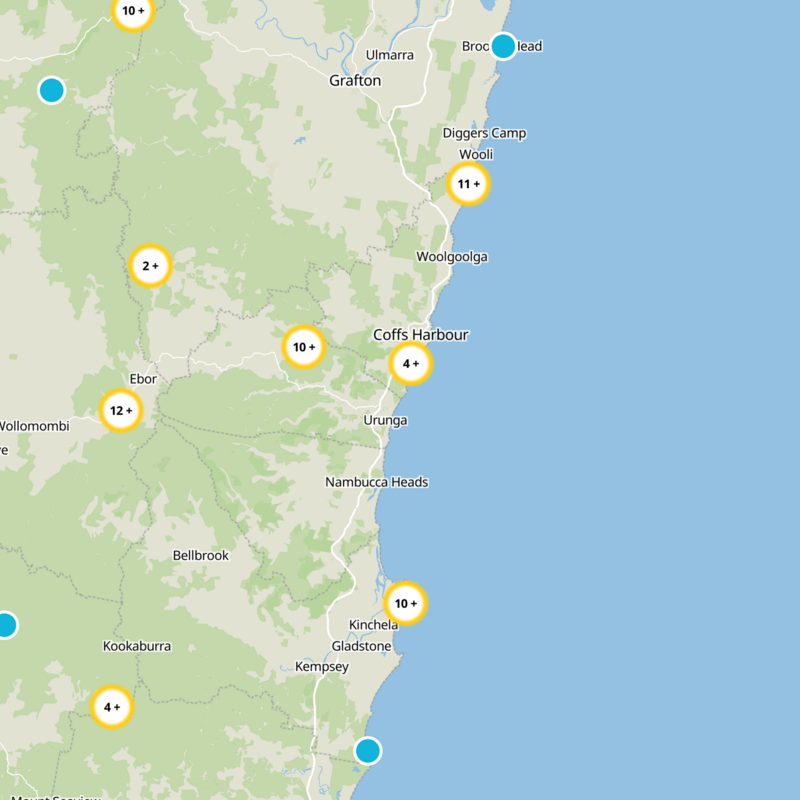Screen dimensions: 800x800
Task: Click the Kinchela label
Action: pyautogui.click(x=373, y=625)
